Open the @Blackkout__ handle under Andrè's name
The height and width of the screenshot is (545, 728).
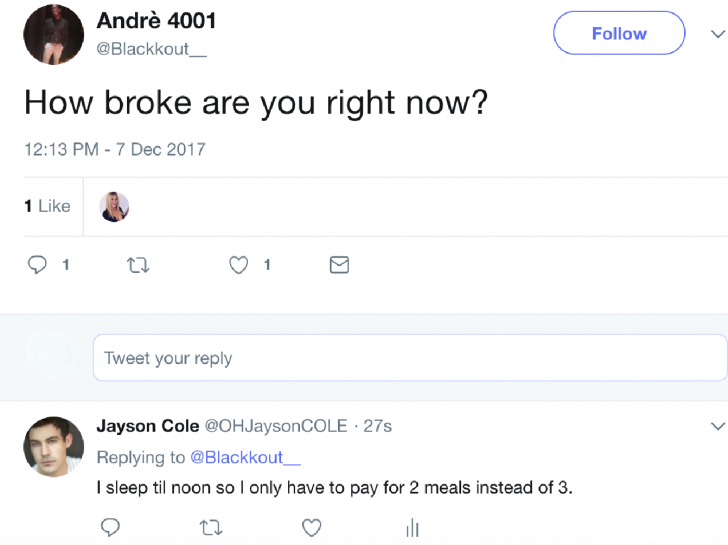(x=151, y=49)
